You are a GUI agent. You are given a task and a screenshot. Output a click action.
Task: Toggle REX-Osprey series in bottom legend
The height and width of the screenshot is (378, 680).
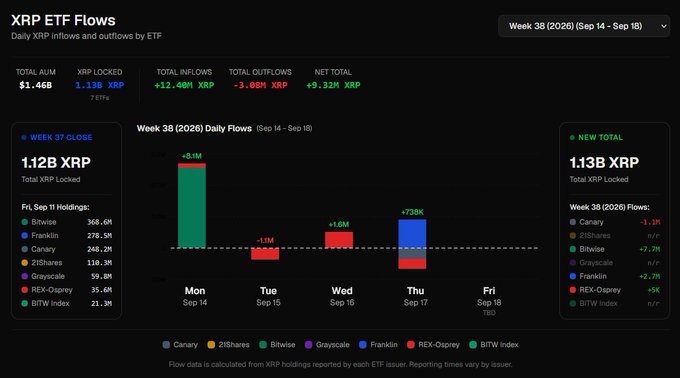point(433,345)
